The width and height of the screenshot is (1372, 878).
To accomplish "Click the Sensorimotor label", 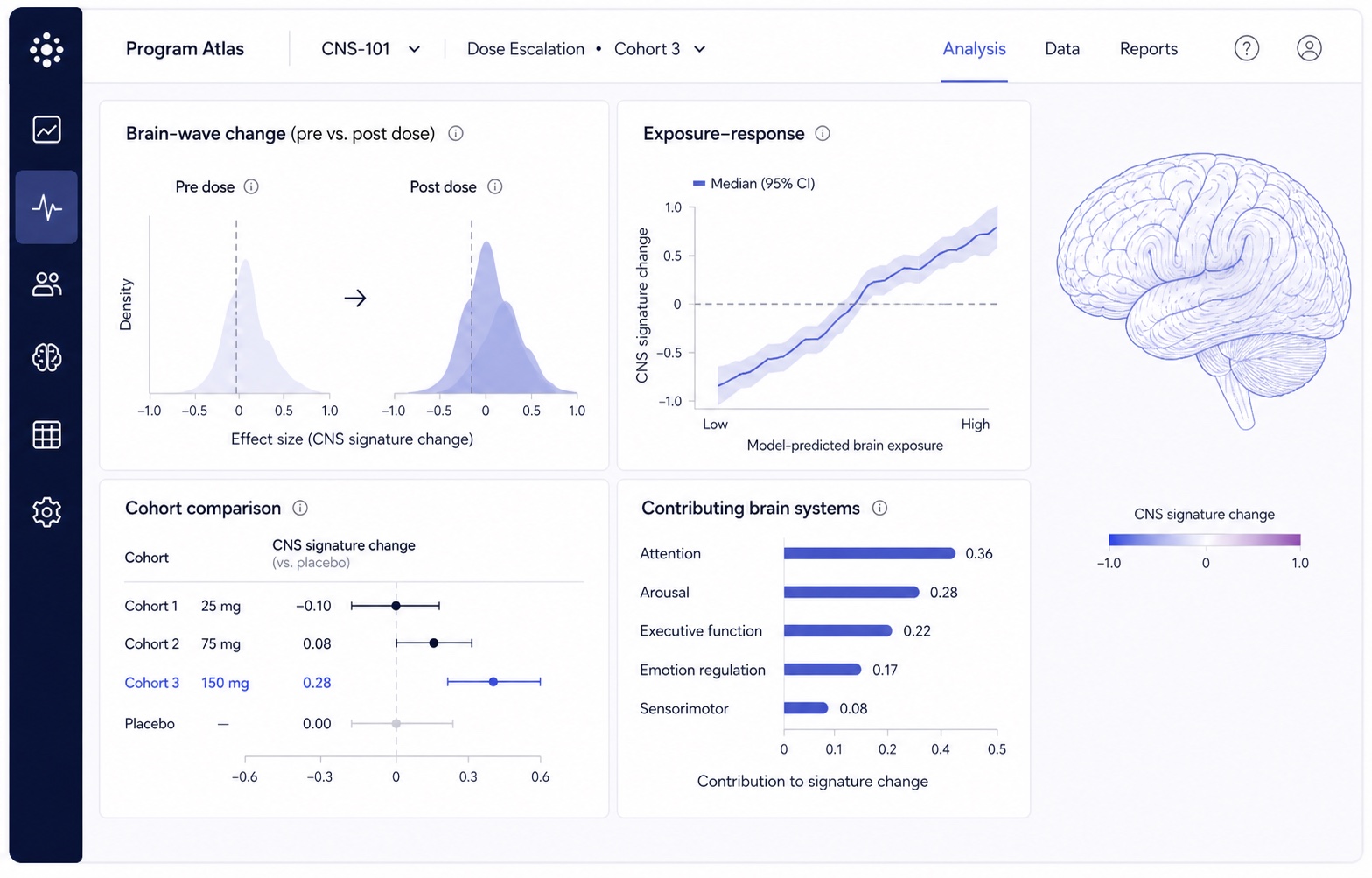I will point(684,708).
